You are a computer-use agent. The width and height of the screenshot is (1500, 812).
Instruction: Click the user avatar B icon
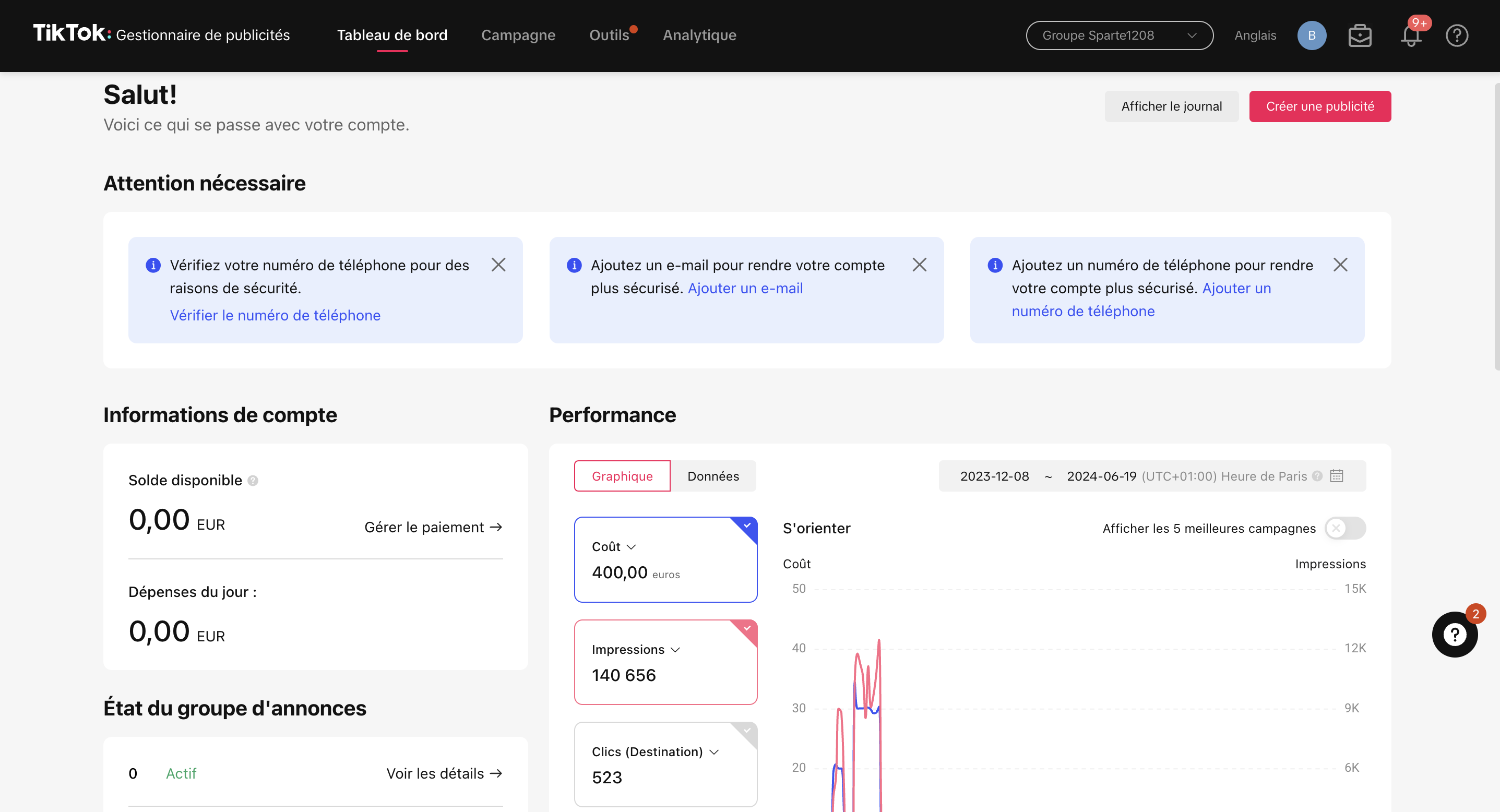pyautogui.click(x=1312, y=35)
